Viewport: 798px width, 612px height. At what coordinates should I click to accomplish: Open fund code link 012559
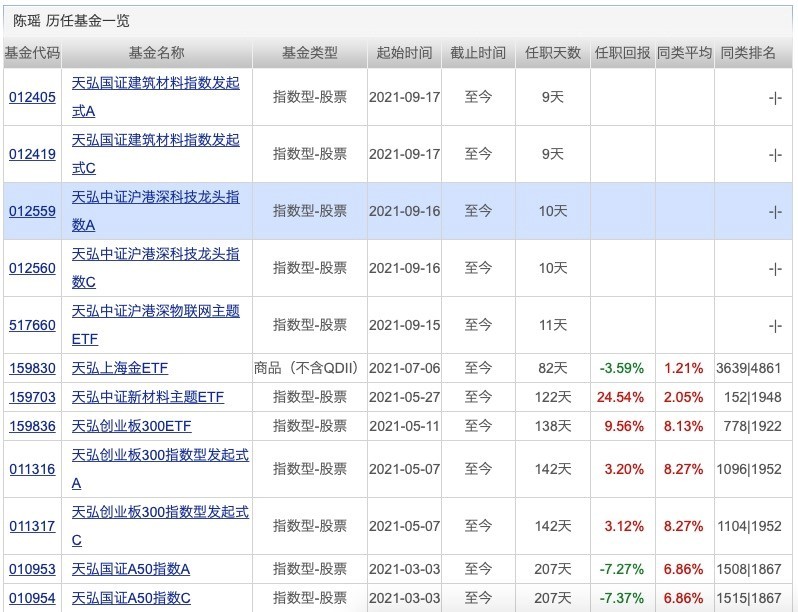32,211
